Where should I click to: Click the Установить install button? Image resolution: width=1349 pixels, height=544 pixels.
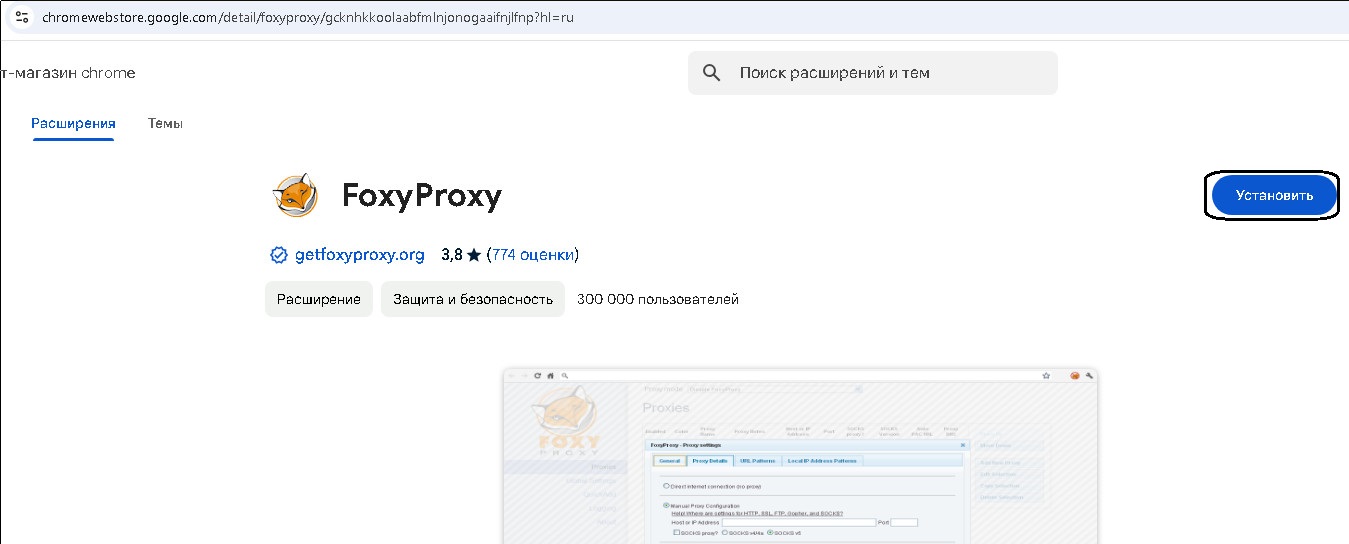point(1273,195)
